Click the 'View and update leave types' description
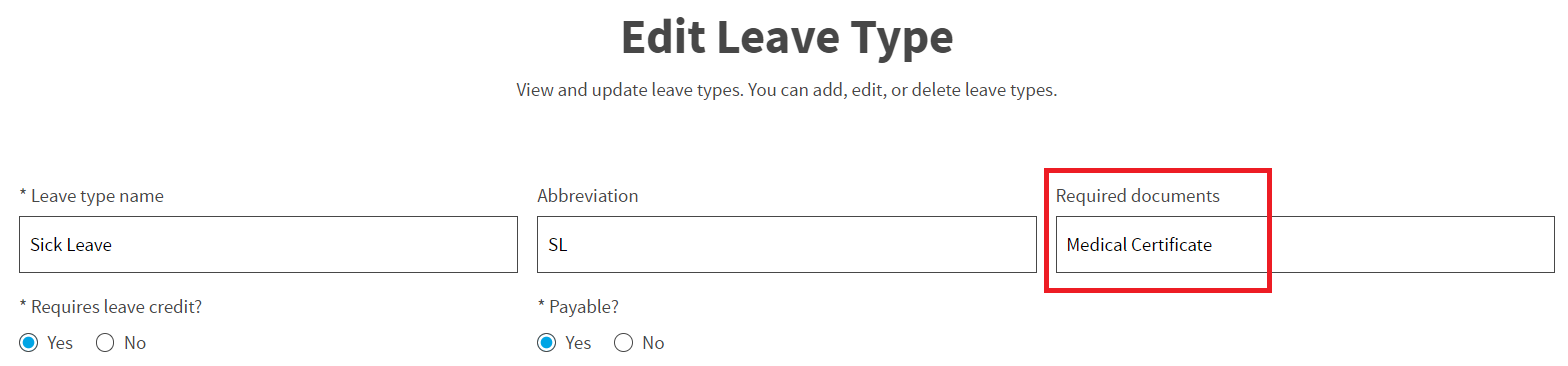The image size is (1568, 366). 787,90
